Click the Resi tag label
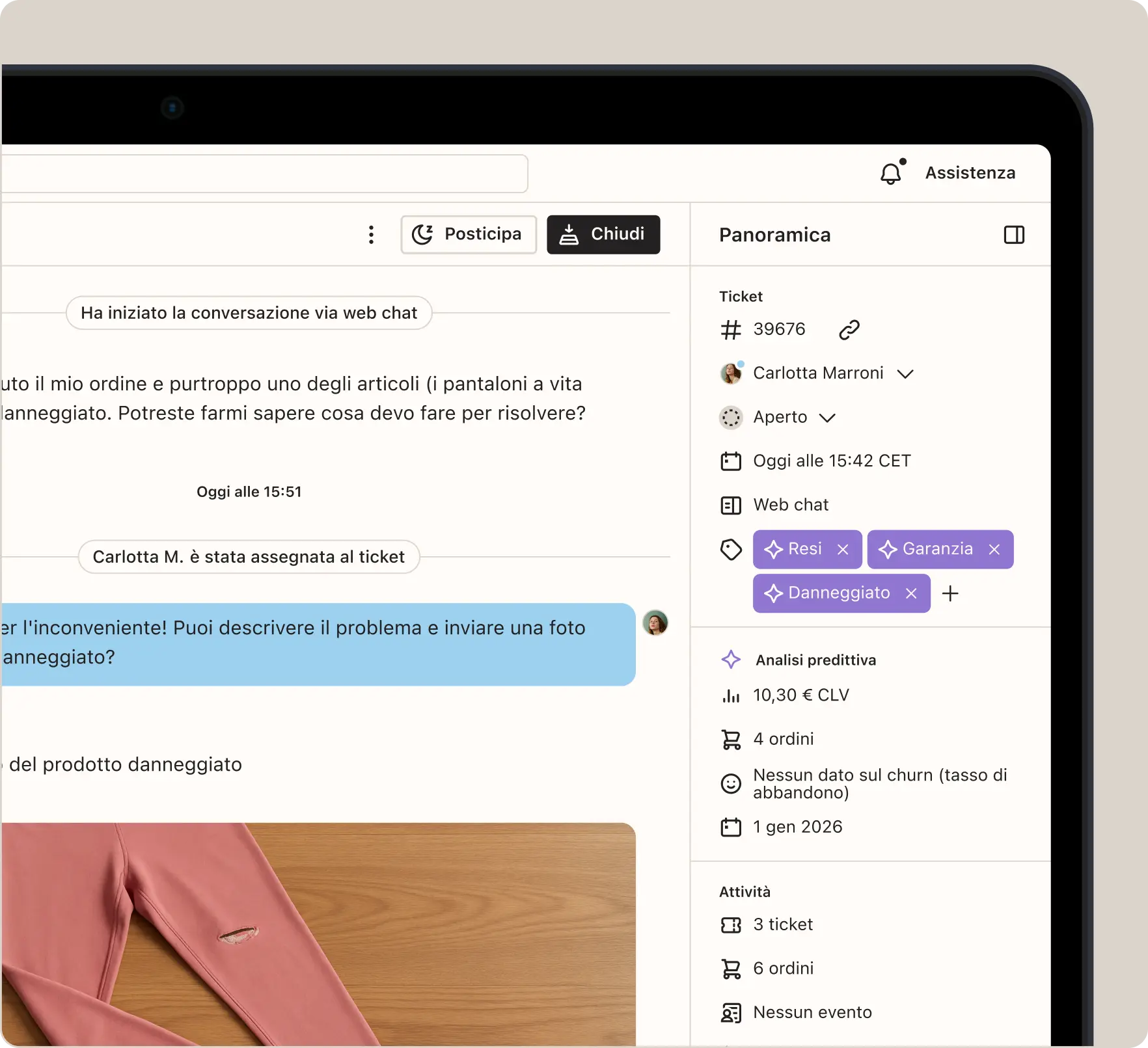The height and width of the screenshot is (1048, 1148). pyautogui.click(x=805, y=549)
